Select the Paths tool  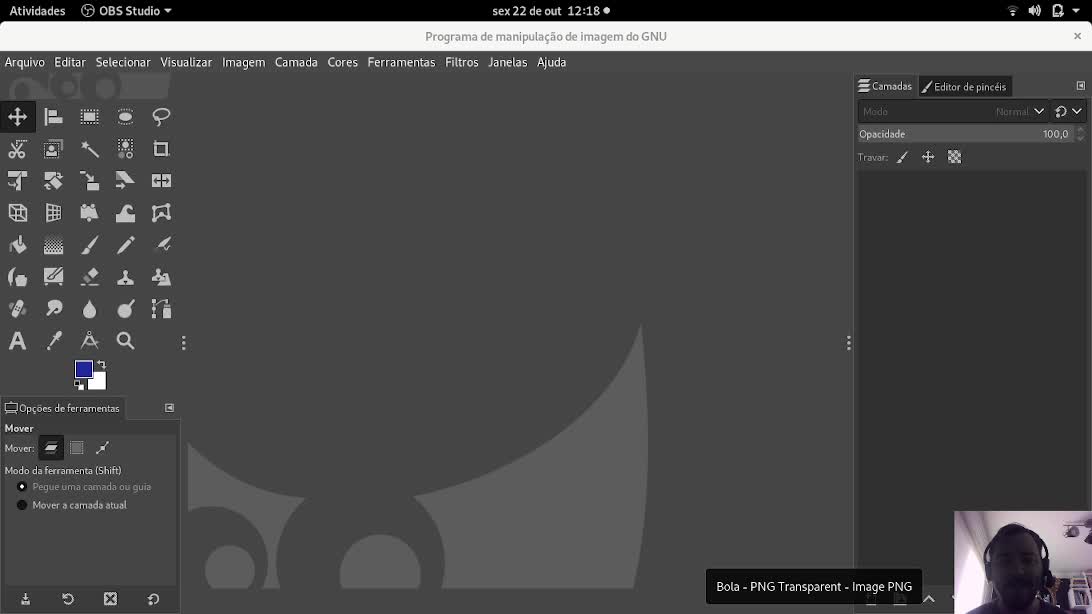(161, 308)
